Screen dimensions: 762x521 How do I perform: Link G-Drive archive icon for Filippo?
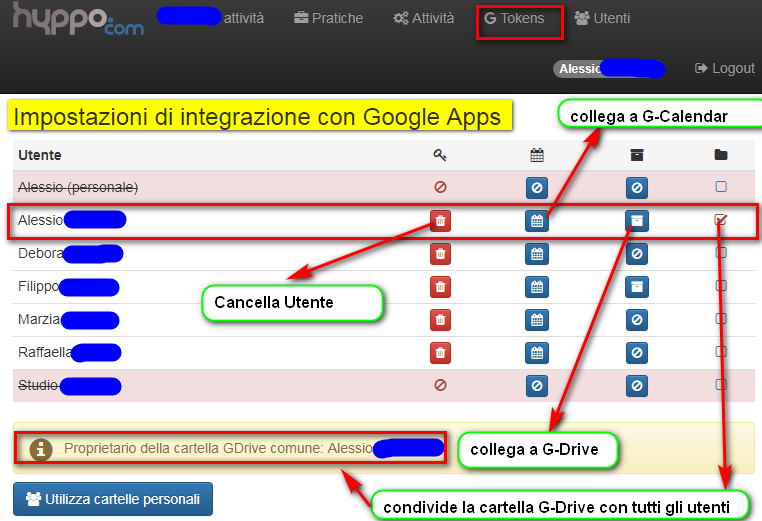[637, 287]
